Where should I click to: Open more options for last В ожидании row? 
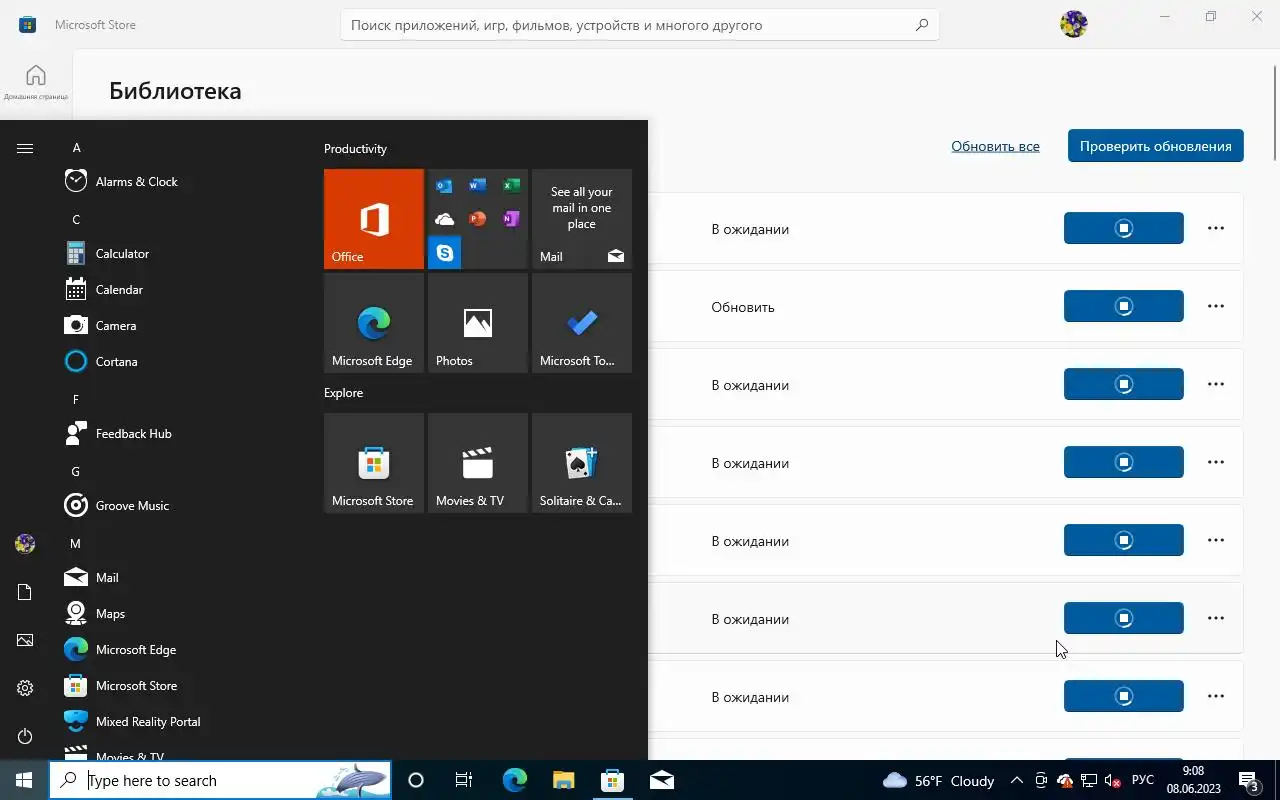click(1216, 696)
